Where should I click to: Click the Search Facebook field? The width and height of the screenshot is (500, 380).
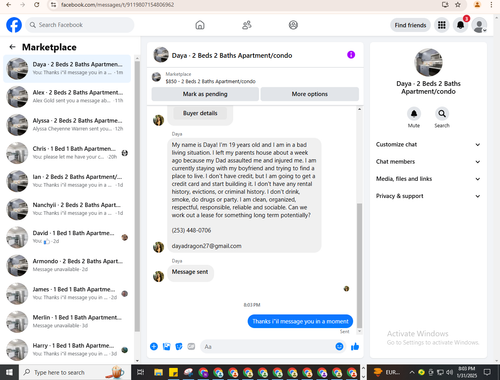pyautogui.click(x=80, y=25)
